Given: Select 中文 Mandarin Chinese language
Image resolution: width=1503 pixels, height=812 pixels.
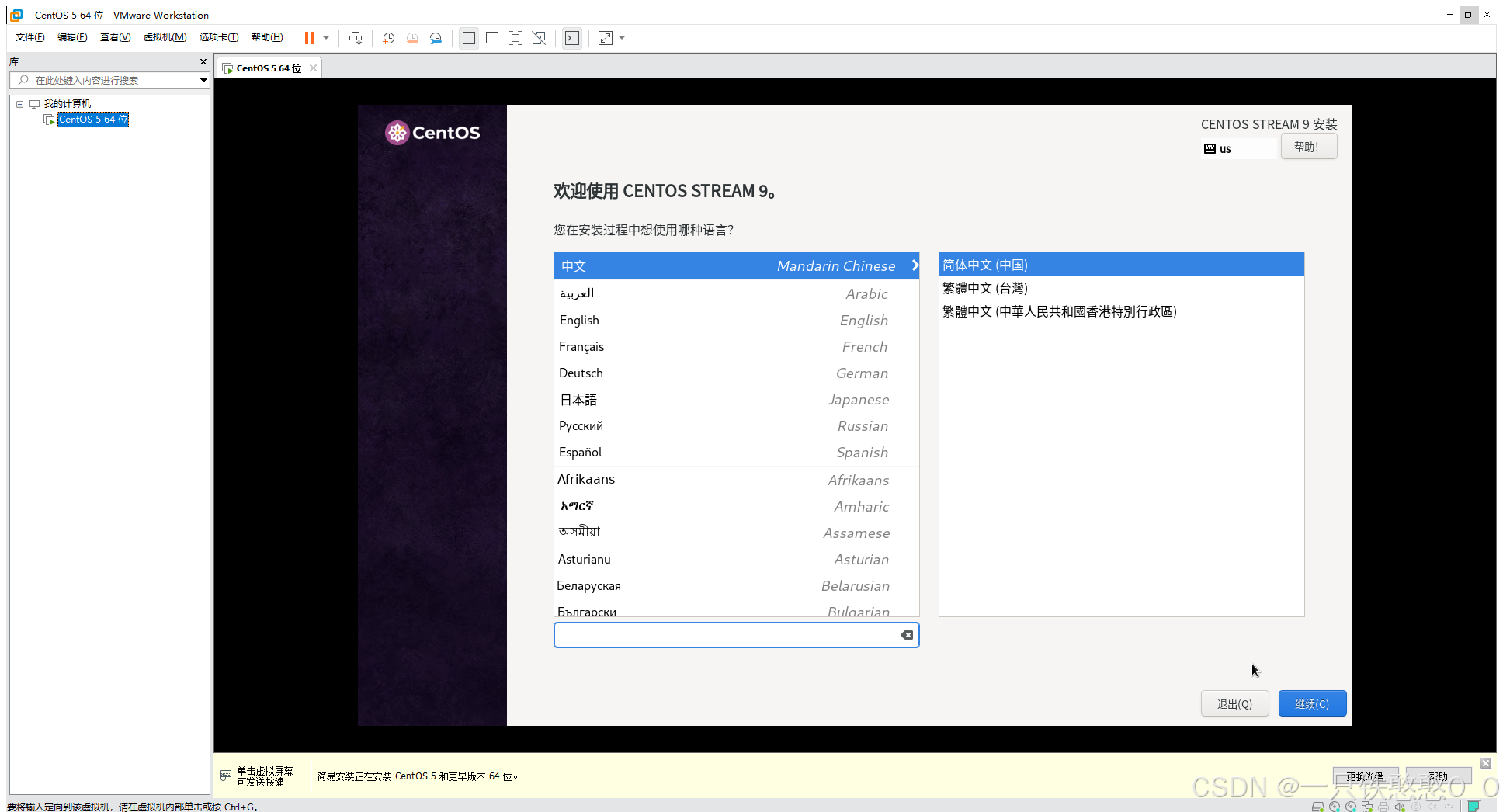Looking at the screenshot, I should (x=736, y=265).
